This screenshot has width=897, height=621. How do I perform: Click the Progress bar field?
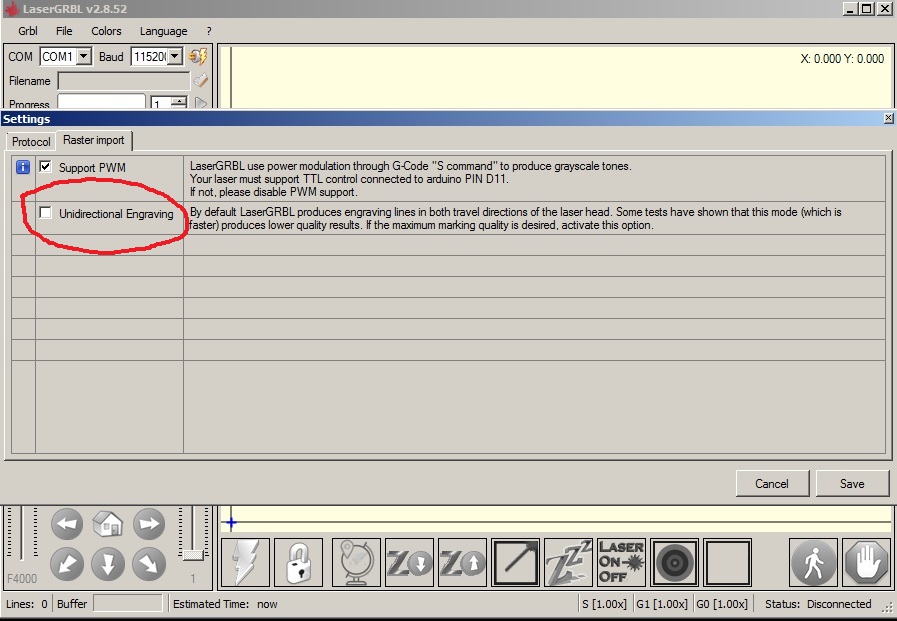coord(101,101)
